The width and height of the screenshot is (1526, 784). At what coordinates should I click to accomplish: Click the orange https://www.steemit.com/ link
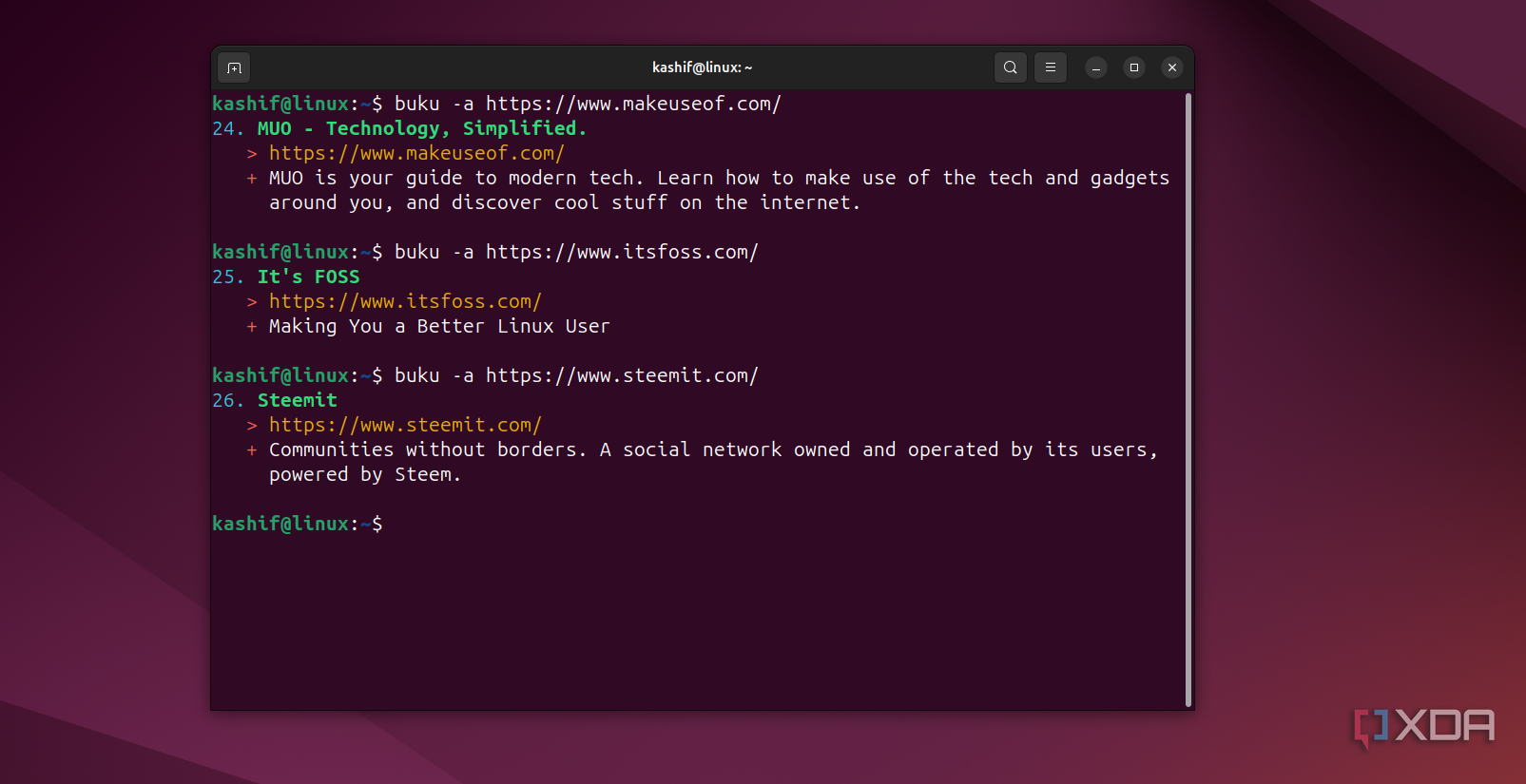pyautogui.click(x=405, y=425)
